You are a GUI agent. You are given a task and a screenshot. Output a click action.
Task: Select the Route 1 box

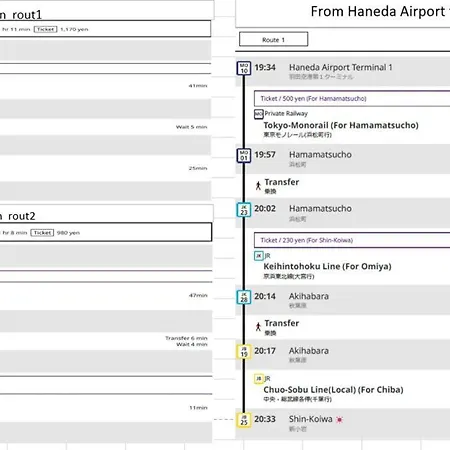coord(273,39)
